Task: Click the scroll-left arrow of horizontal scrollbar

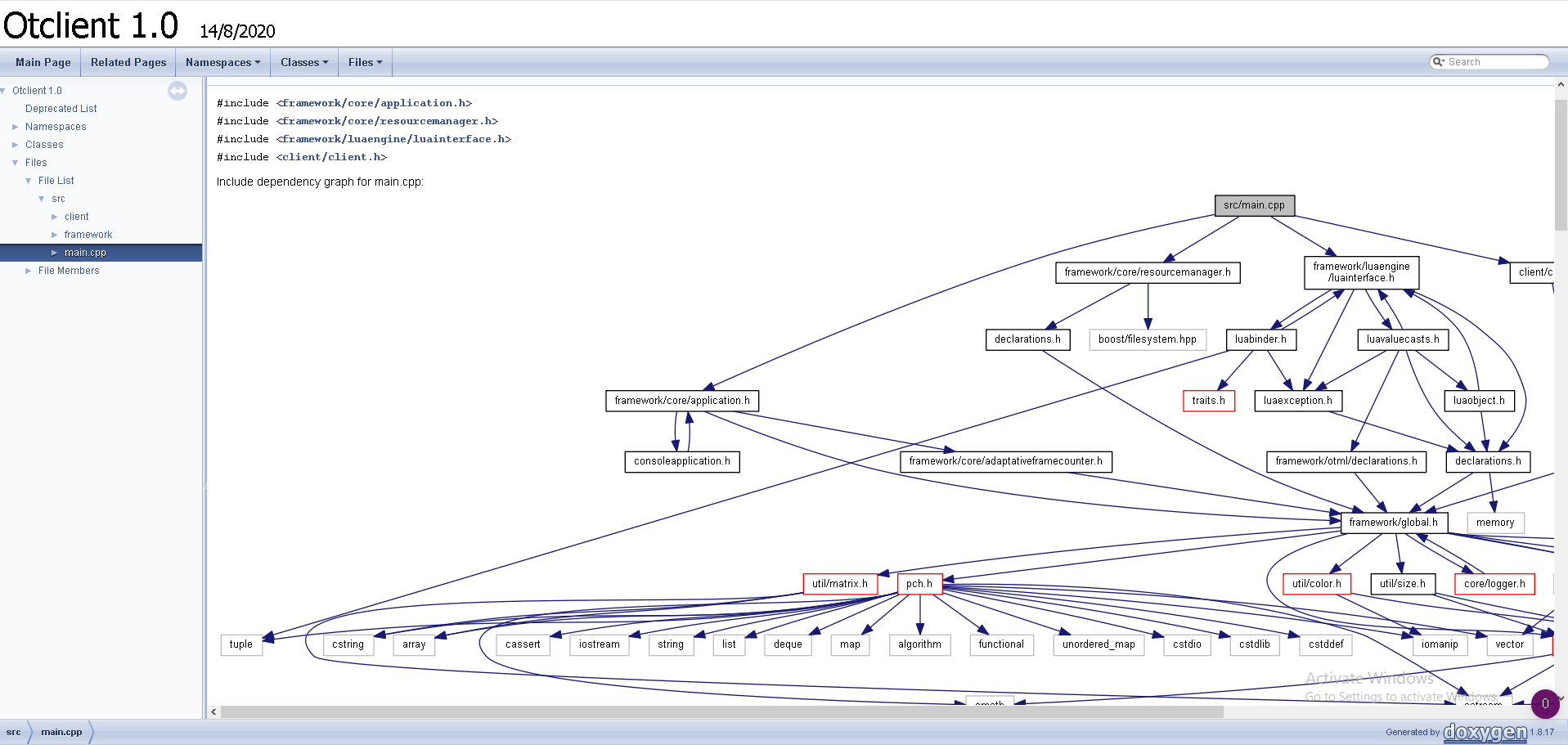Action: (x=213, y=712)
